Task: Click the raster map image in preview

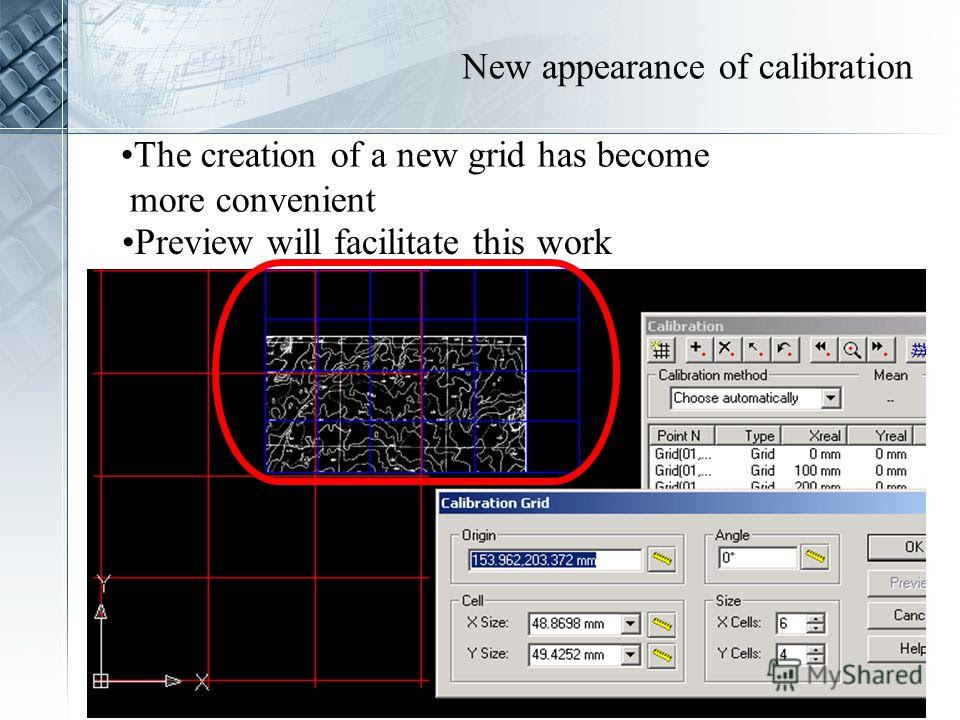Action: (x=396, y=404)
